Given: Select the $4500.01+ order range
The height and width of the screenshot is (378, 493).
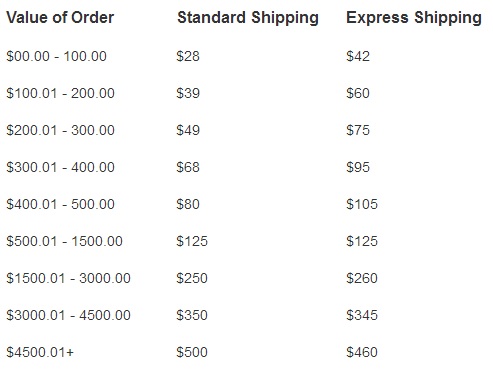Looking at the screenshot, I should pos(40,352).
